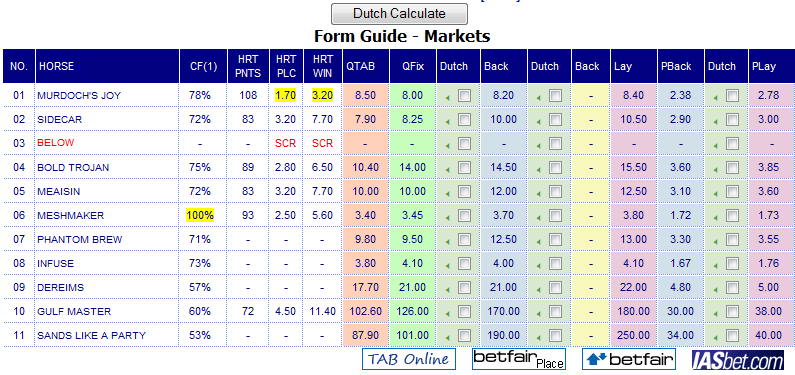Tick the first Dutch checkbox for PHANTOM BREW
The image size is (795, 375).
[464, 239]
